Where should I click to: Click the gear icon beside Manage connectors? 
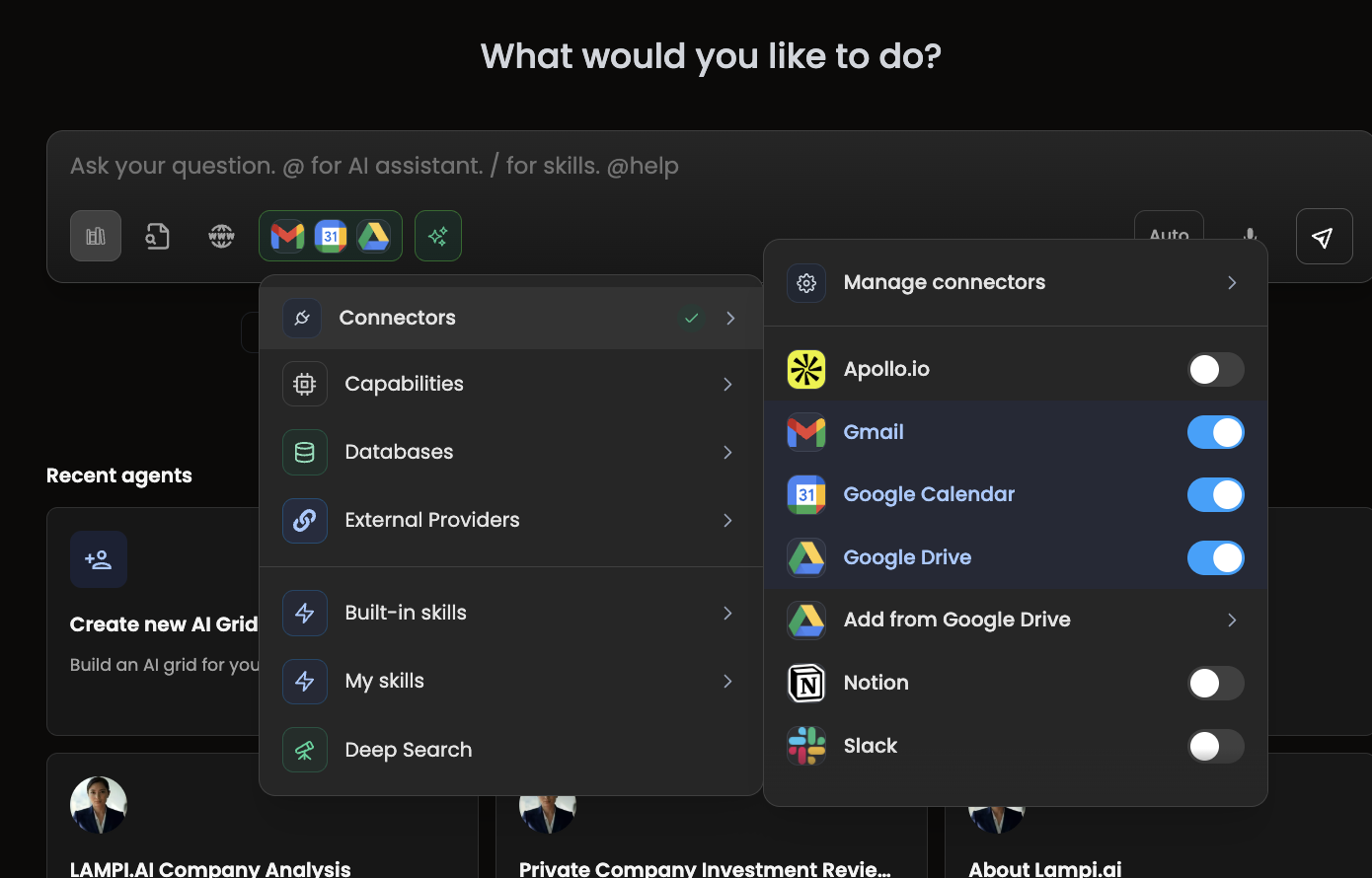tap(806, 283)
